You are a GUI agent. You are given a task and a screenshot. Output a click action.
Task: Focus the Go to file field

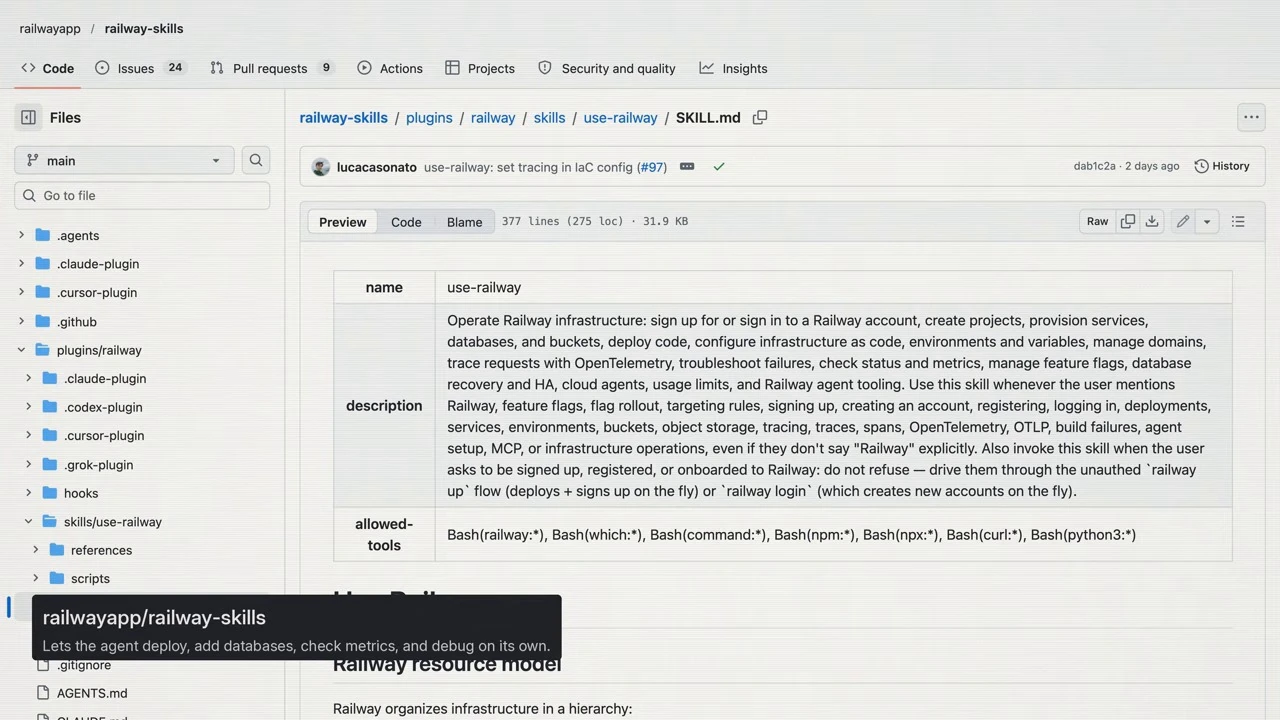click(142, 195)
